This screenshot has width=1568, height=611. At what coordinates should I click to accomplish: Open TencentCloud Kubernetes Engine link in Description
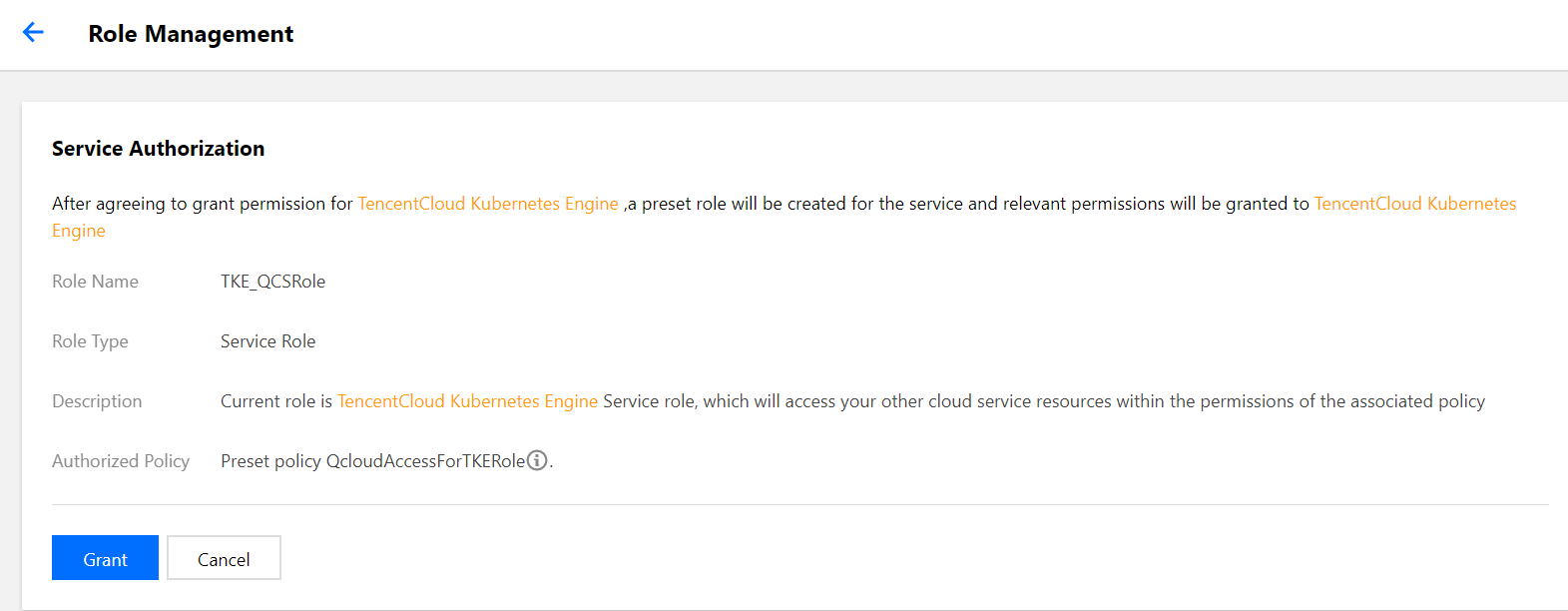467,401
